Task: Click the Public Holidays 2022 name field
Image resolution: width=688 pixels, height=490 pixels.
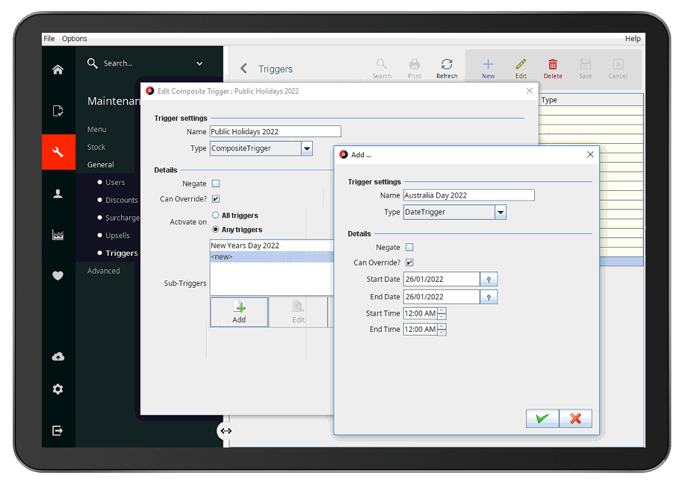Action: tap(275, 132)
